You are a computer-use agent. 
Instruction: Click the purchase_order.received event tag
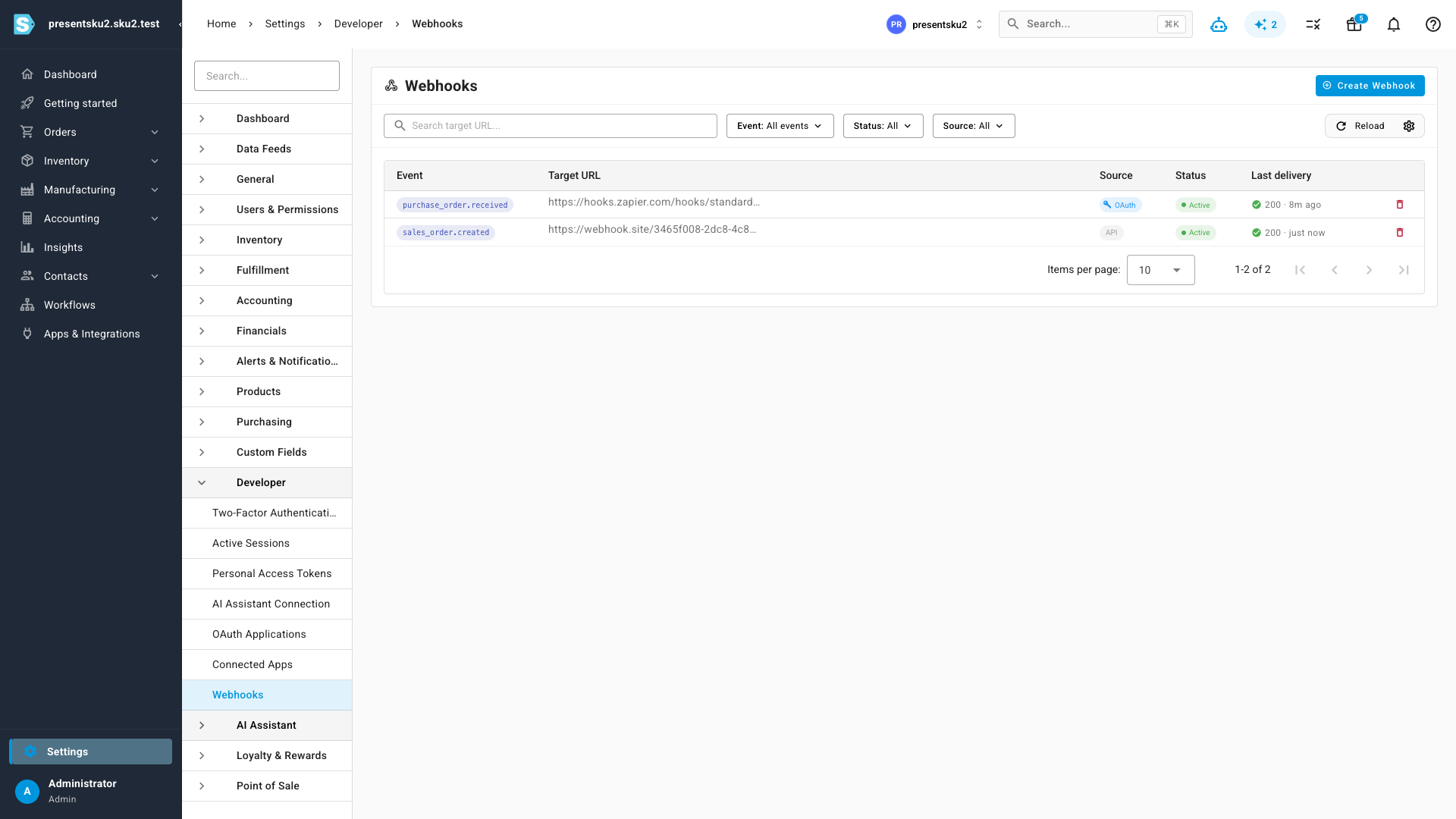455,205
